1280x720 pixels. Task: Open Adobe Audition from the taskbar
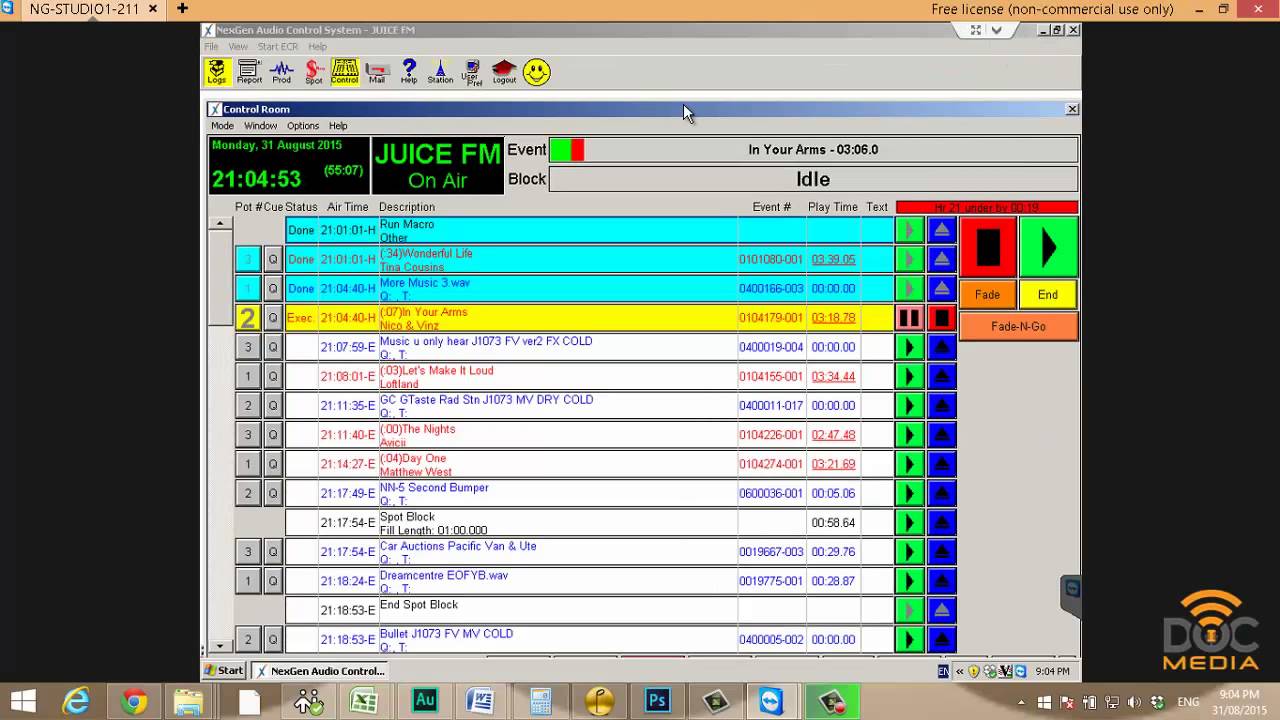(x=425, y=702)
